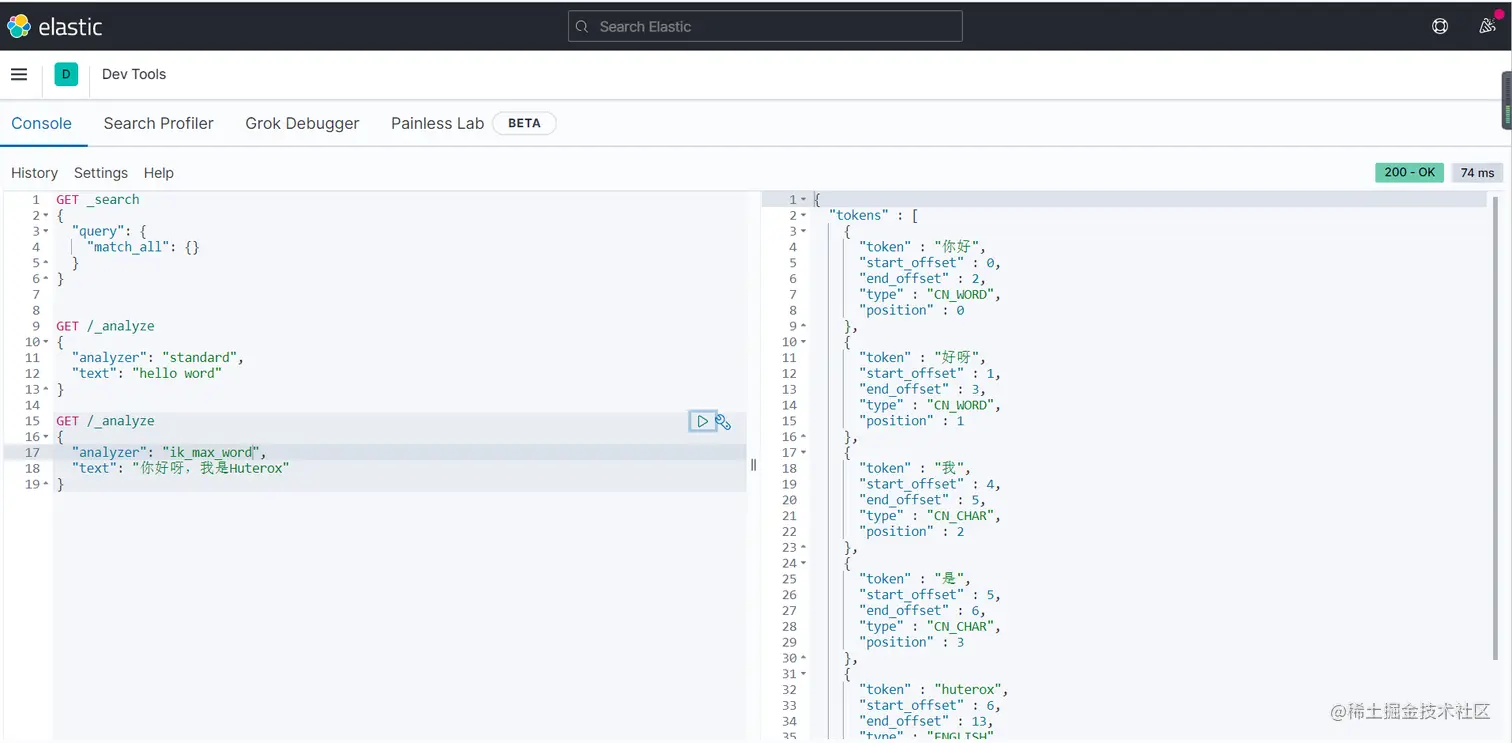Image resolution: width=1512 pixels, height=743 pixels.
Task: Click the "token" : "你好" response line
Action: coord(924,247)
